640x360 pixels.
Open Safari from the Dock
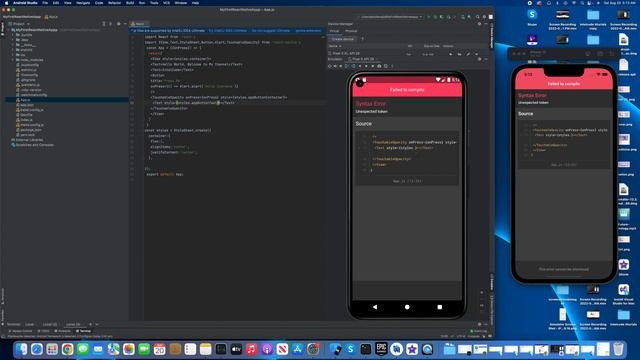(x=37, y=349)
